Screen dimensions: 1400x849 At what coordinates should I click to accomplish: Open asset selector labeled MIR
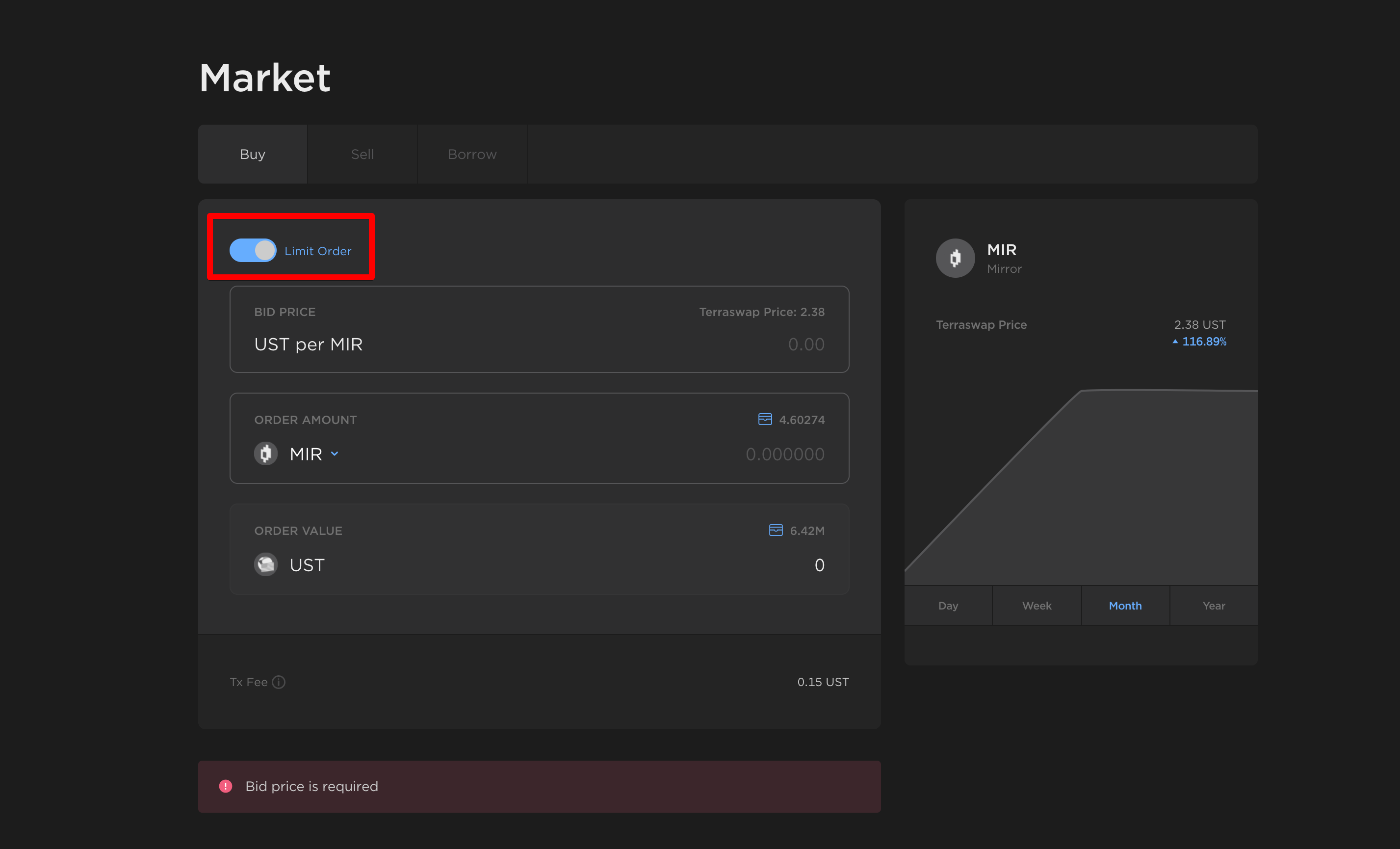tap(306, 454)
